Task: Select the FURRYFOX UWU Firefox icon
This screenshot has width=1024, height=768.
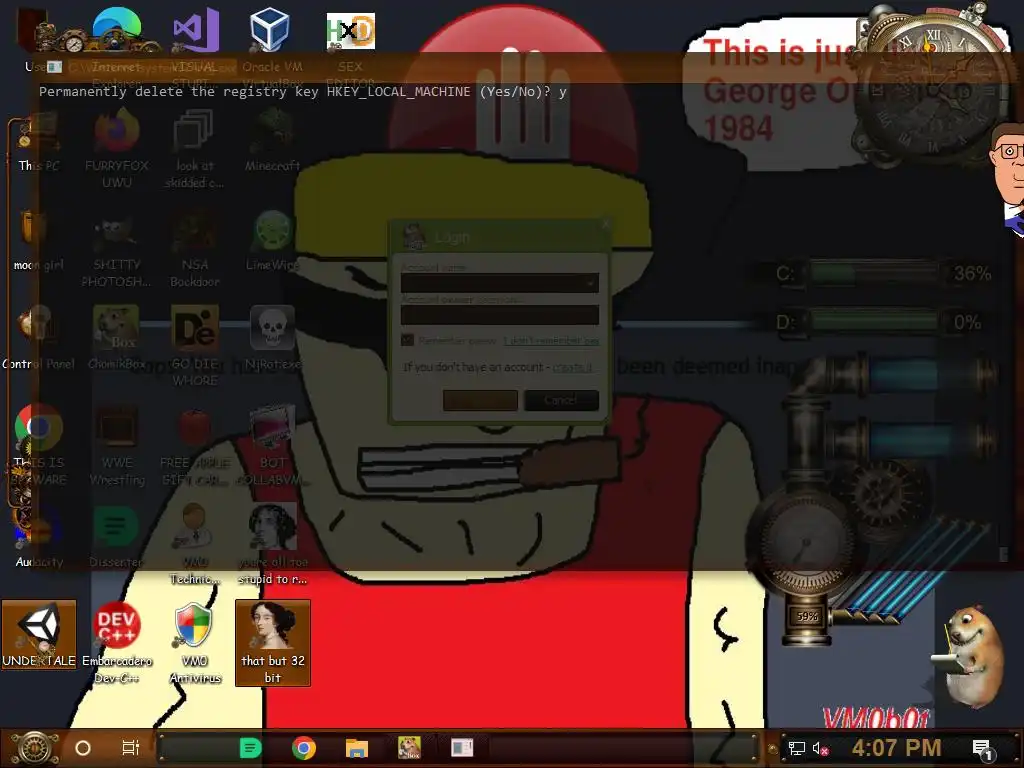Action: [117, 131]
